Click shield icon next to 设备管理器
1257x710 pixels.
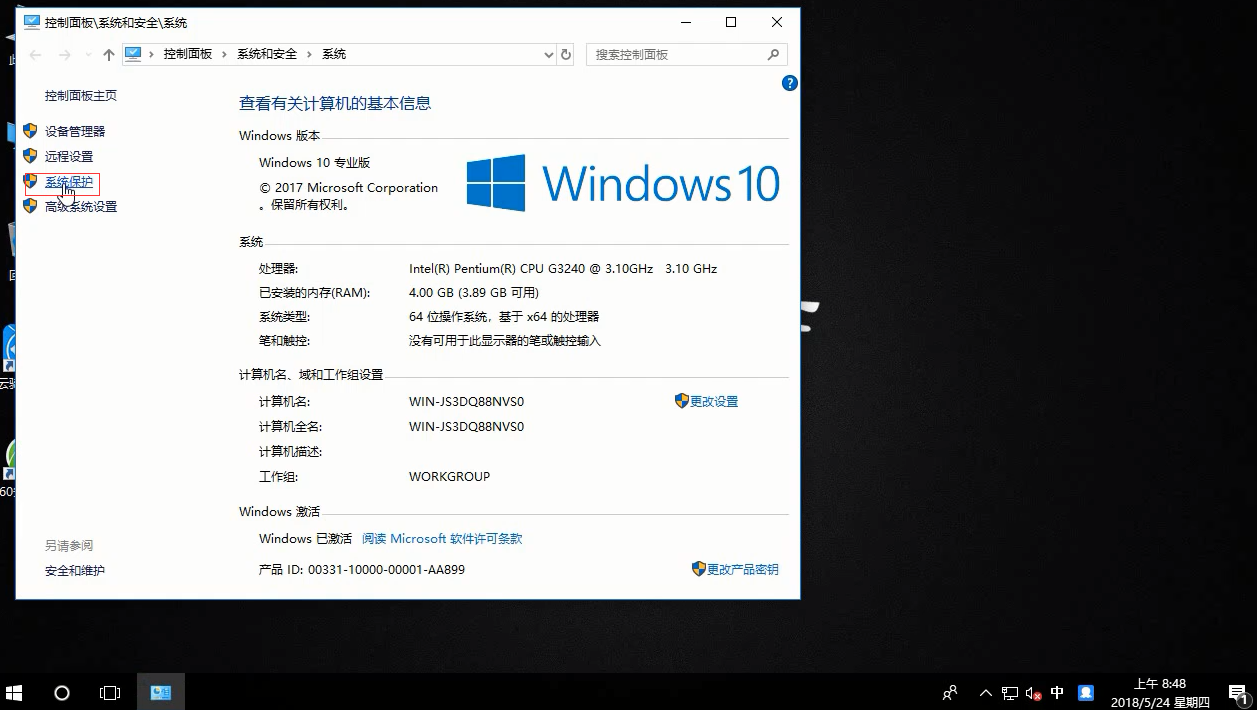[x=30, y=131]
